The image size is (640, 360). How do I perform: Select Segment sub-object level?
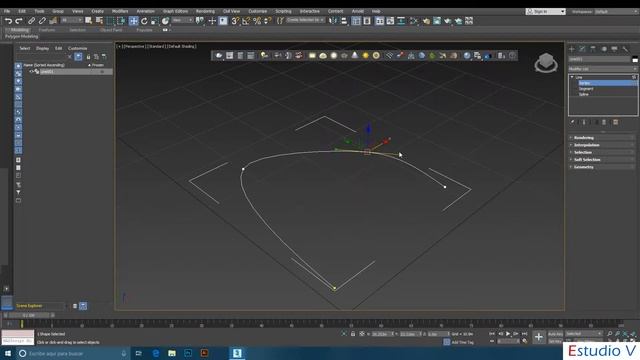(x=586, y=89)
